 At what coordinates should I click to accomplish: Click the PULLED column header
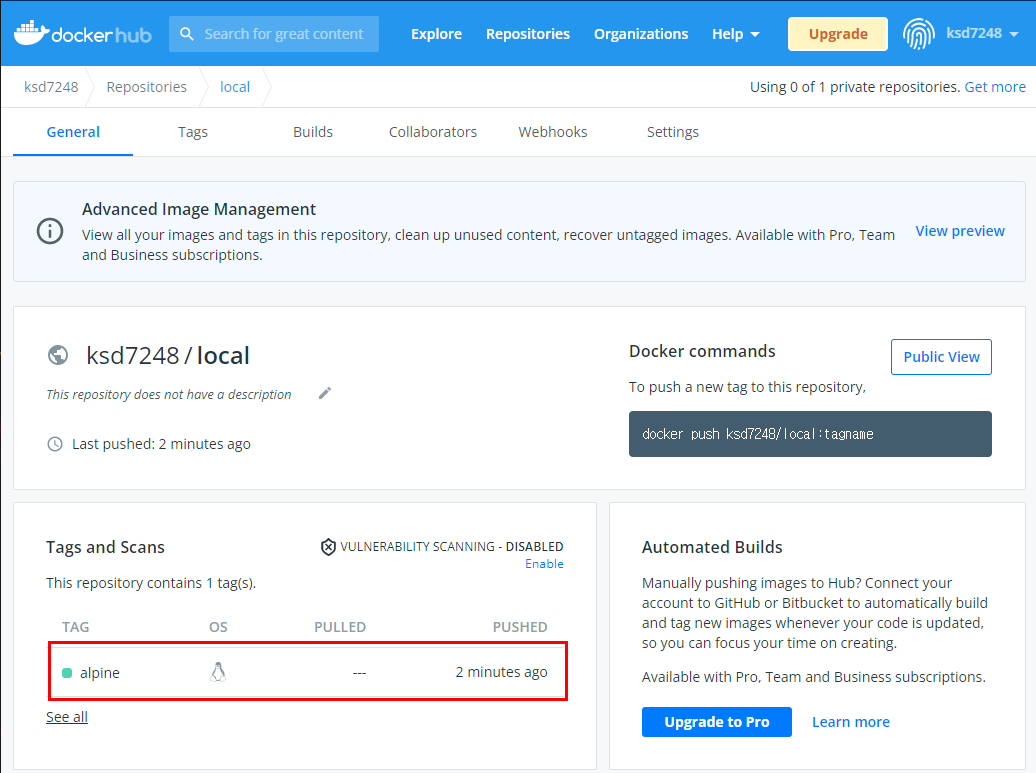point(340,627)
